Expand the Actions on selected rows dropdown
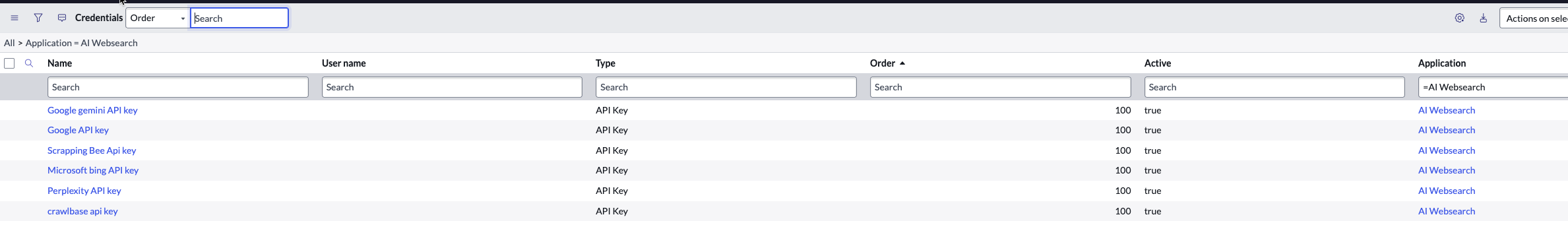Screen dimensions: 1568x252 [1534, 18]
